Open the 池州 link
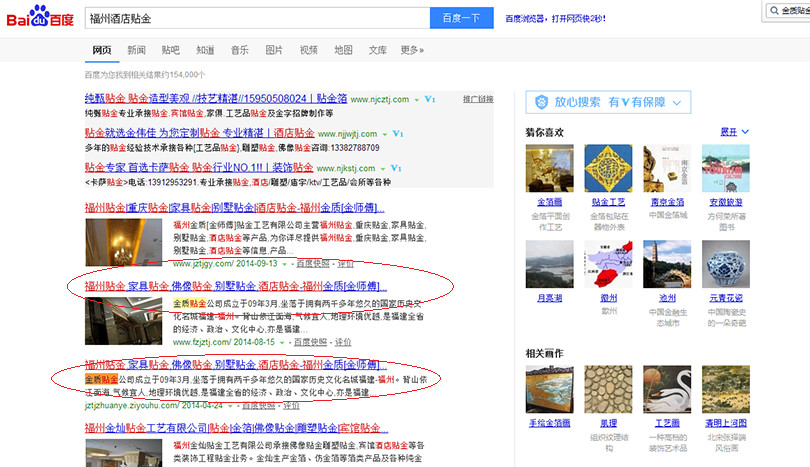Image resolution: width=810 pixels, height=467 pixels. [667, 298]
